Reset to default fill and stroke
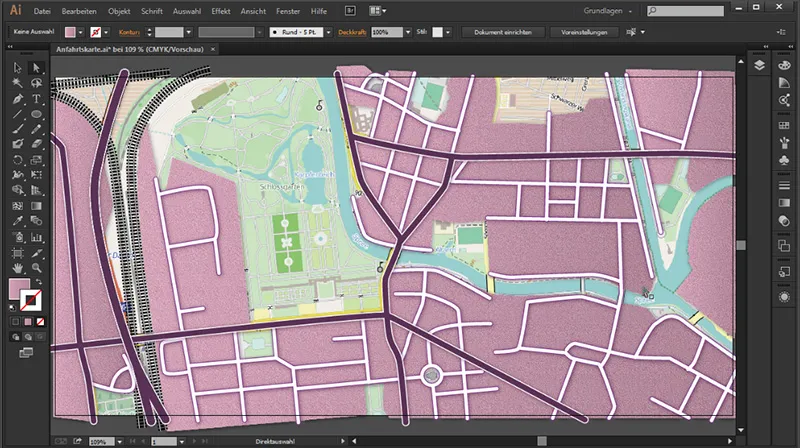 tap(13, 308)
